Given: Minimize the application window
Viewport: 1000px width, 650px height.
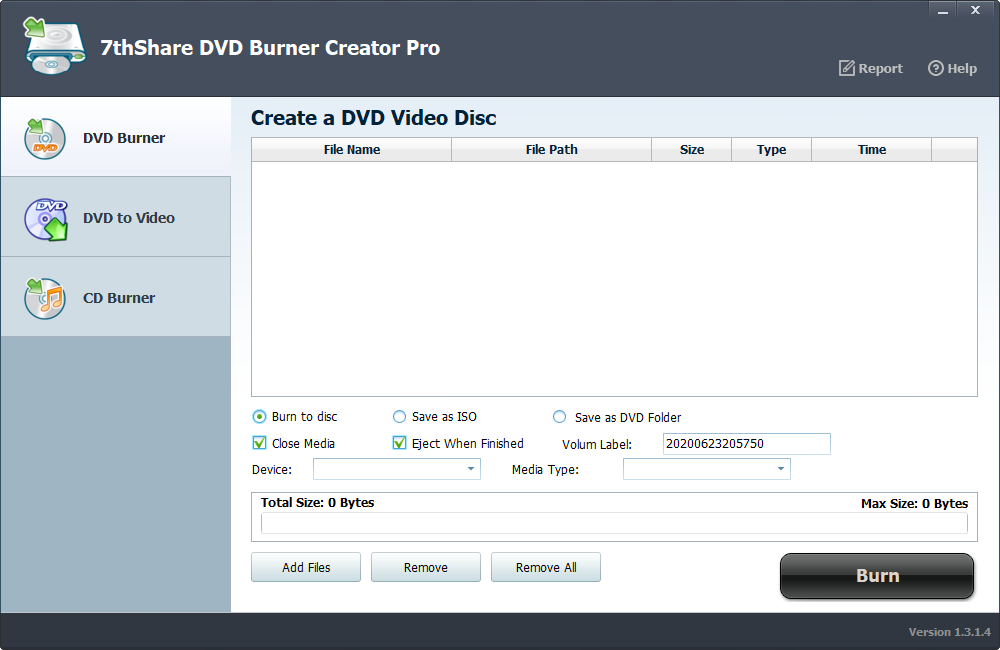Looking at the screenshot, I should (x=943, y=10).
